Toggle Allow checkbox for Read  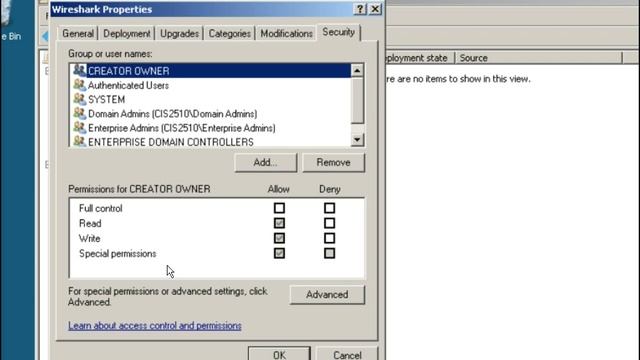tap(279, 223)
